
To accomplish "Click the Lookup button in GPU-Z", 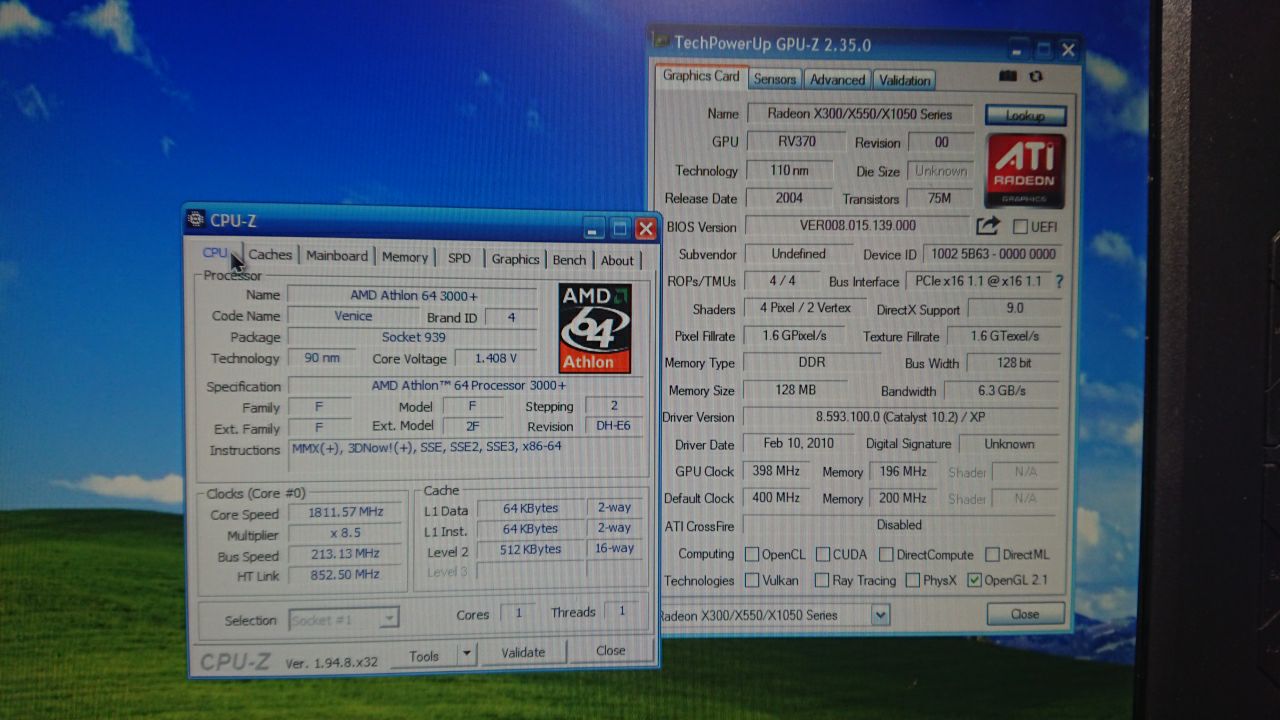I will click(1025, 116).
